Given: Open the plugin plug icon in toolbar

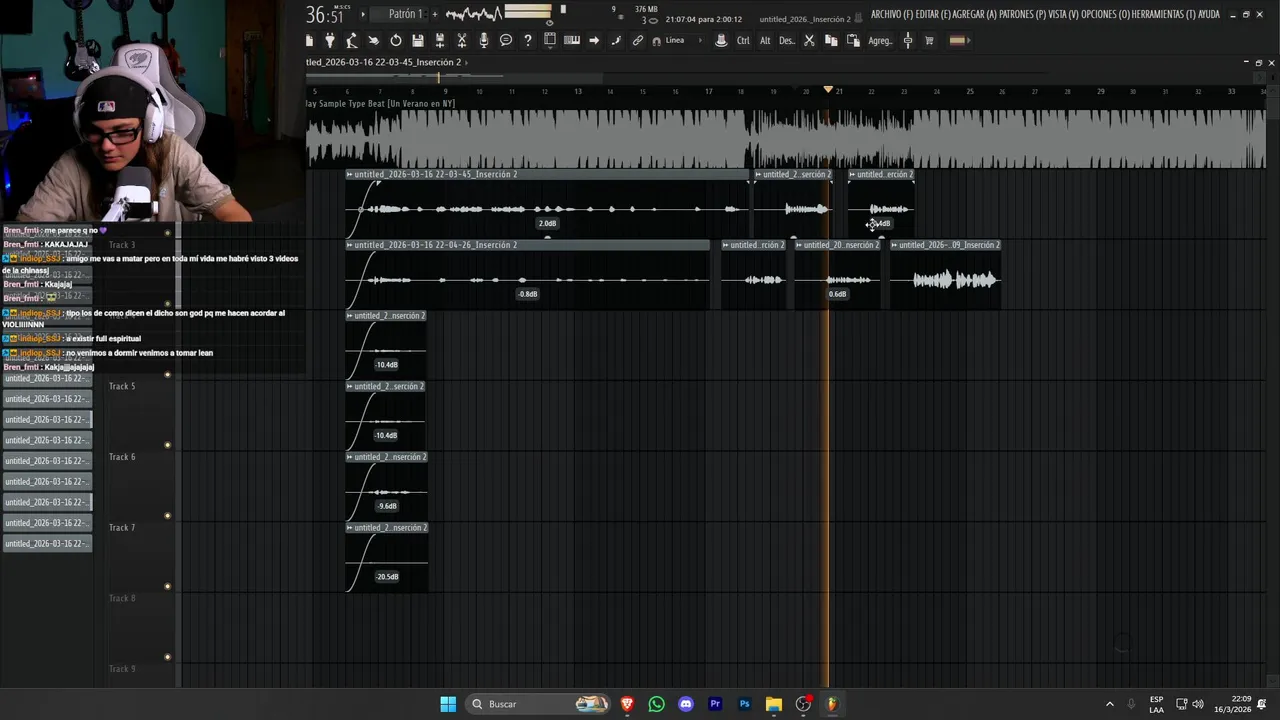Looking at the screenshot, I should click(x=330, y=41).
